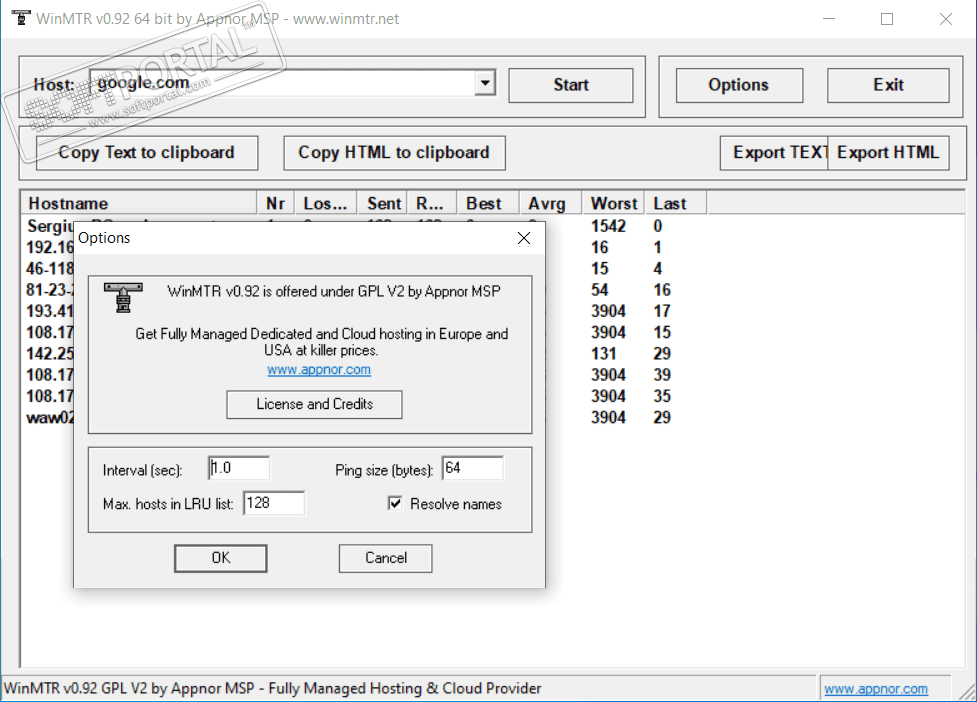Minimize the WinMTR window
Viewport: 977px width, 702px height.
829,19
